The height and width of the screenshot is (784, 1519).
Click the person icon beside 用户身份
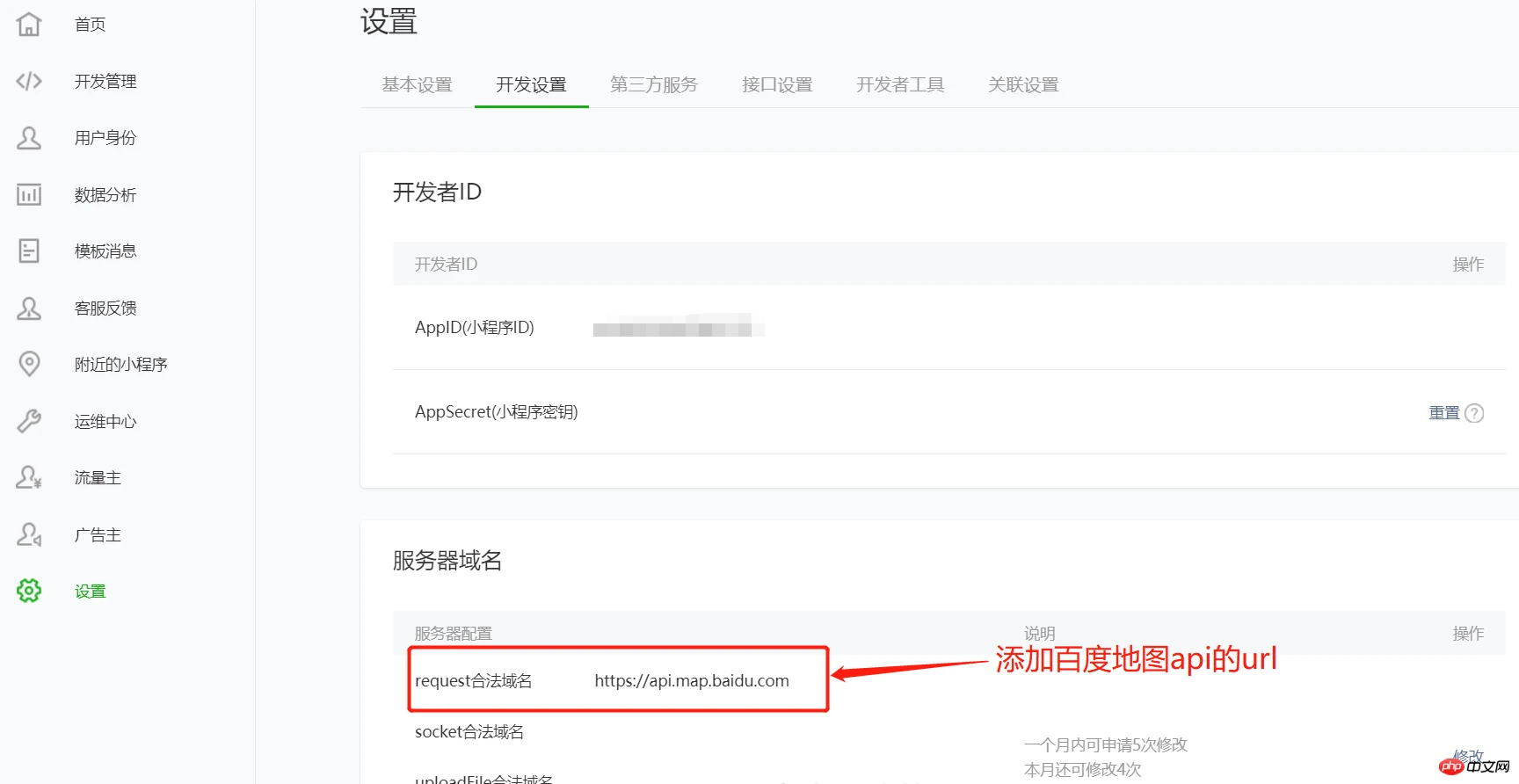(29, 138)
